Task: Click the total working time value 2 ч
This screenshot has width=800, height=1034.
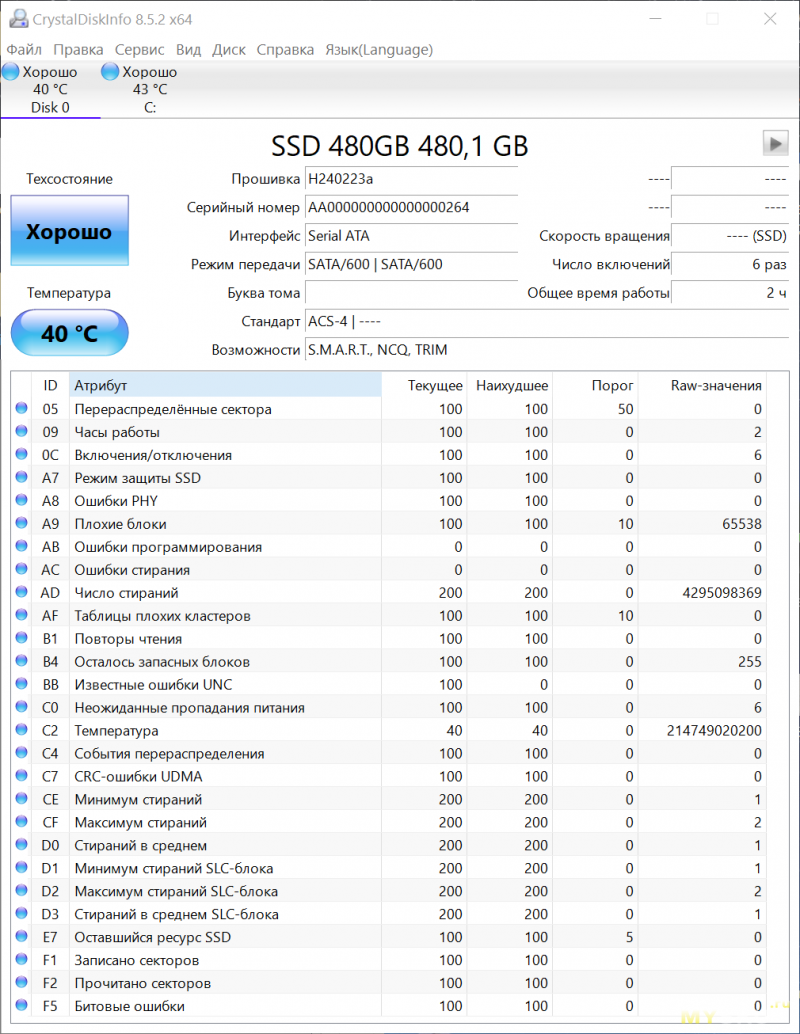Action: click(730, 293)
